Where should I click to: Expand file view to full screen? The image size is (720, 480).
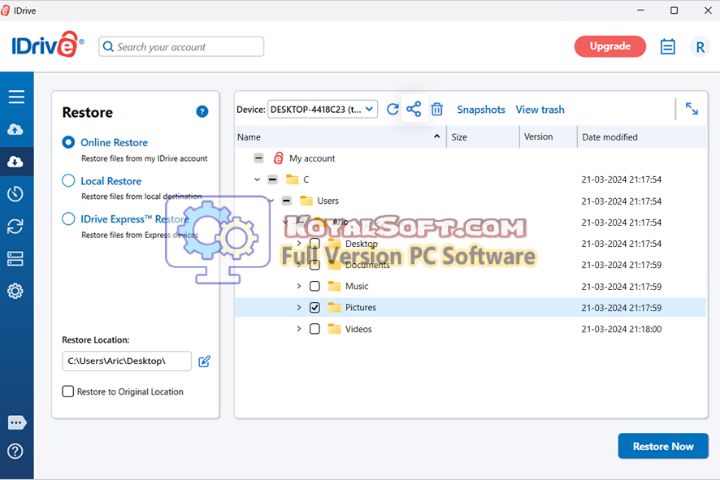click(x=692, y=109)
